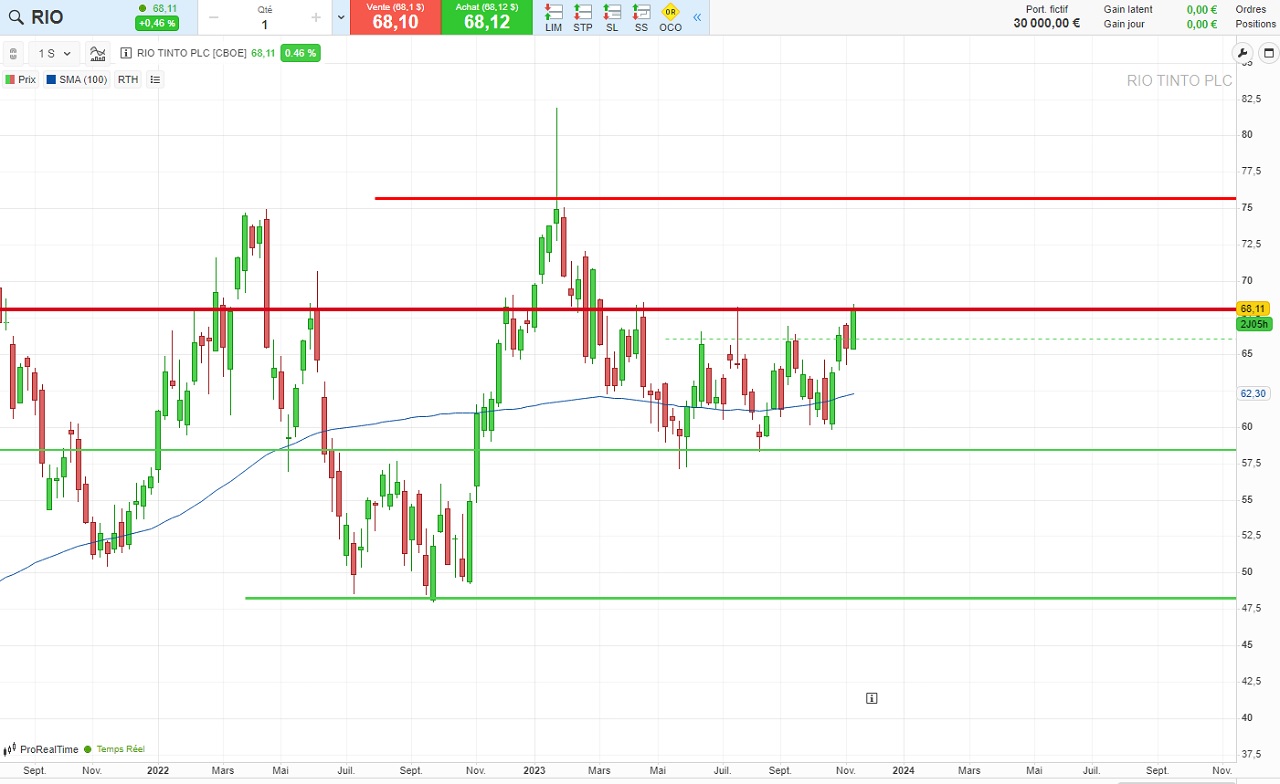Toggle the chart link icon left of timeframe
The width and height of the screenshot is (1280, 784).
13,53
